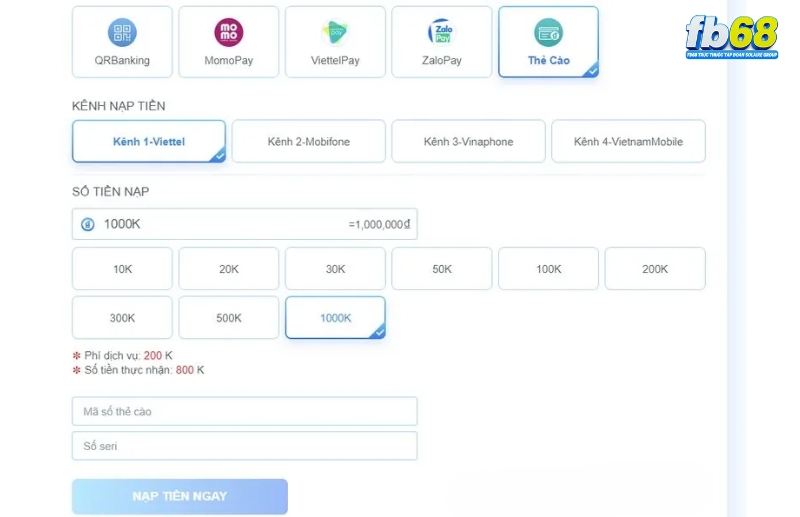Viewport: 800px width, 517px height.
Task: Click the Số seri input field
Action: click(x=244, y=446)
